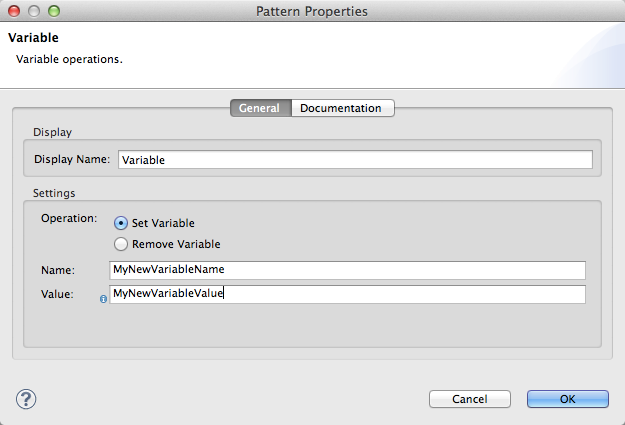Click the bold Variable heading

[x=33, y=38]
